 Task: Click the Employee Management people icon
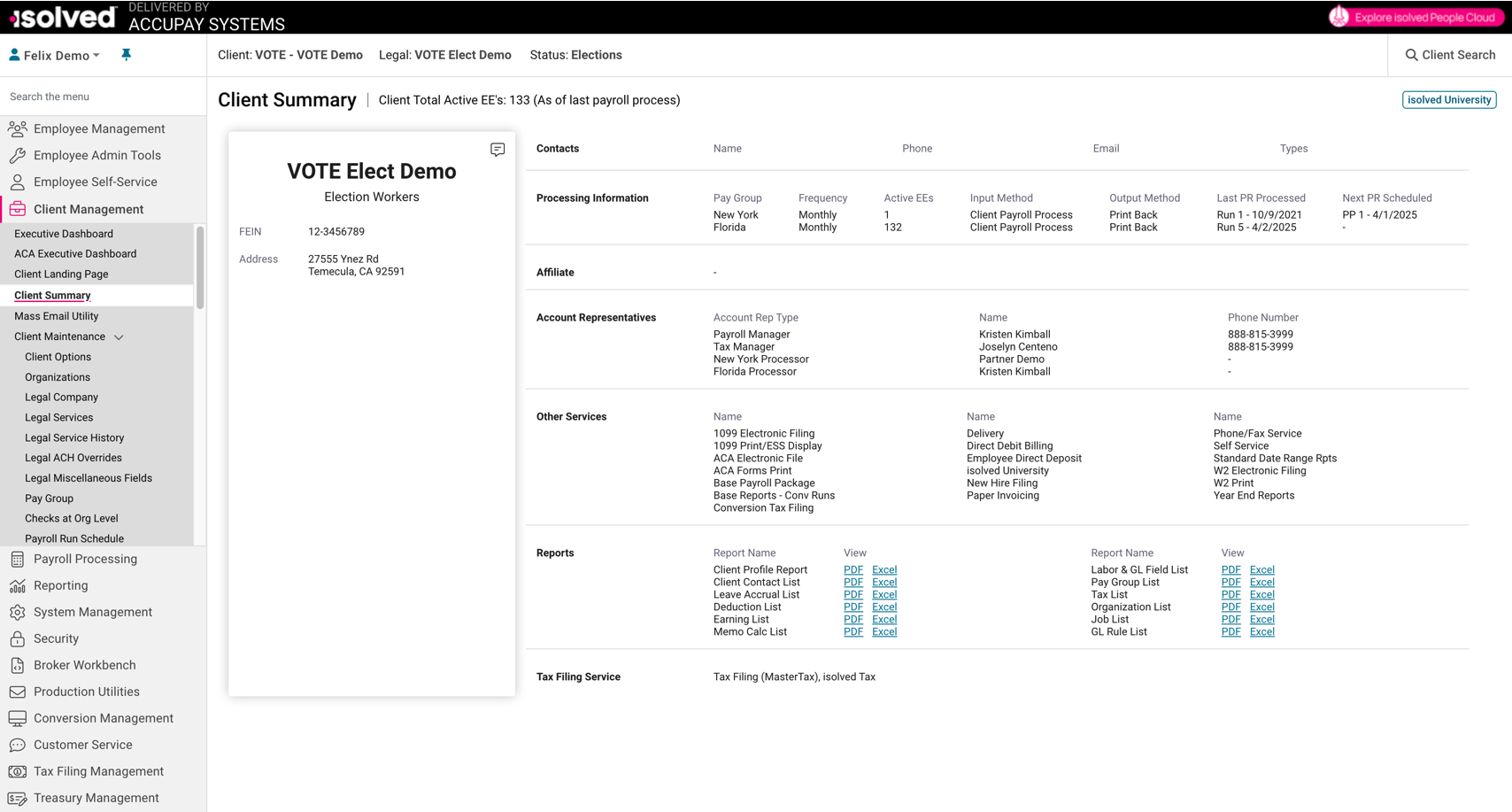point(18,129)
